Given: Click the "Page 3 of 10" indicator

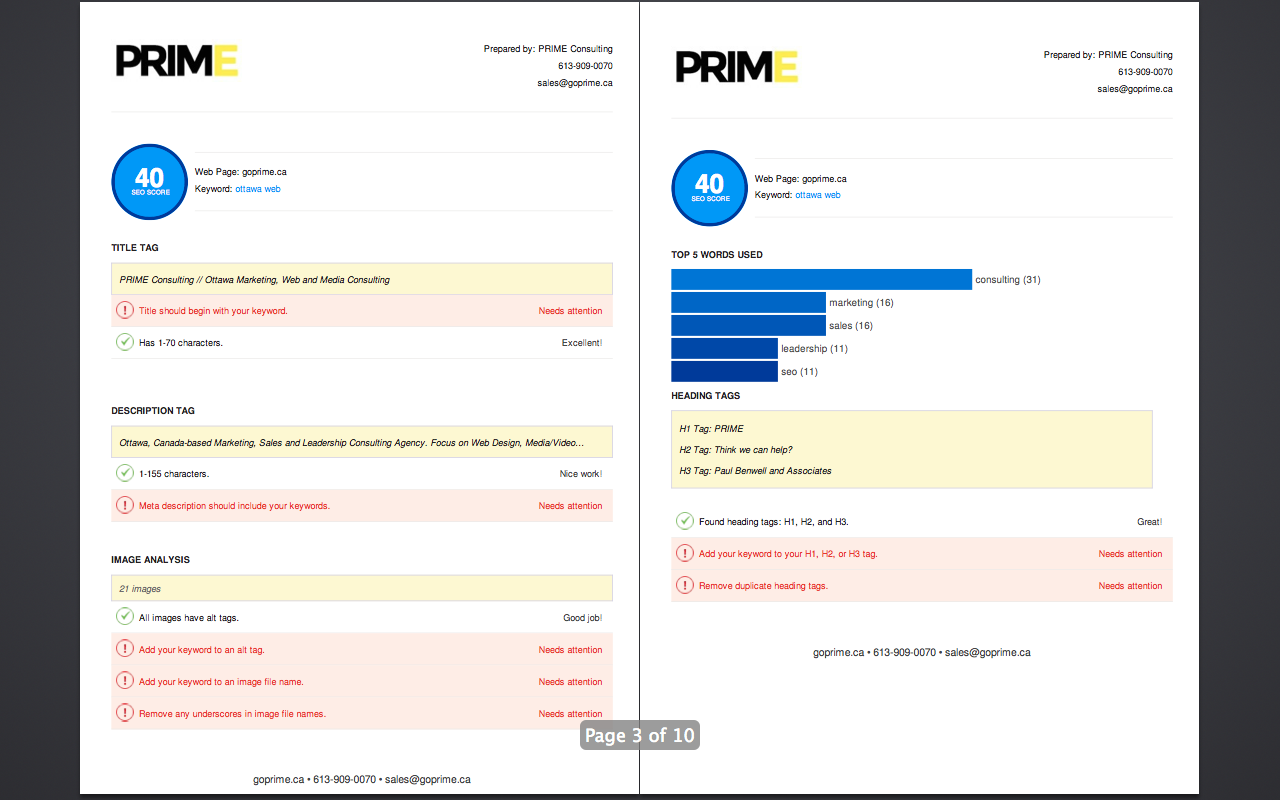Looking at the screenshot, I should (x=639, y=735).
